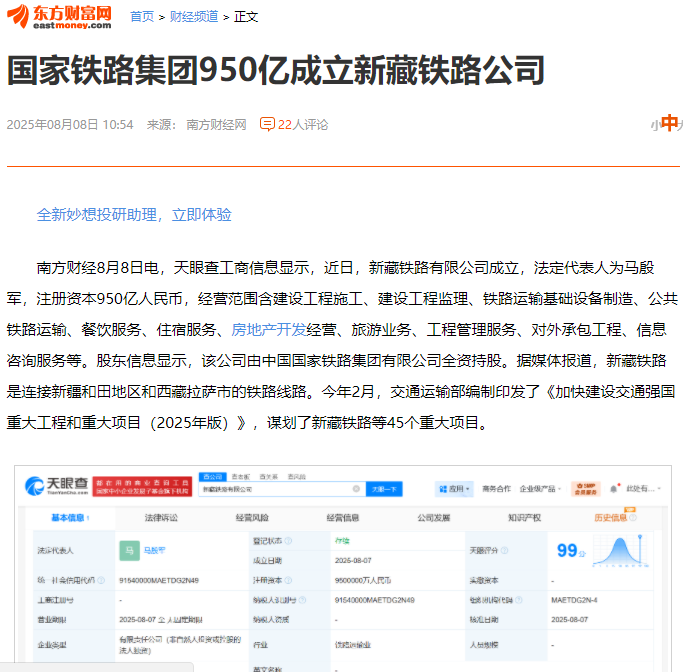Click the blue 天眼一下 search button
The width and height of the screenshot is (683, 672).
[384, 489]
